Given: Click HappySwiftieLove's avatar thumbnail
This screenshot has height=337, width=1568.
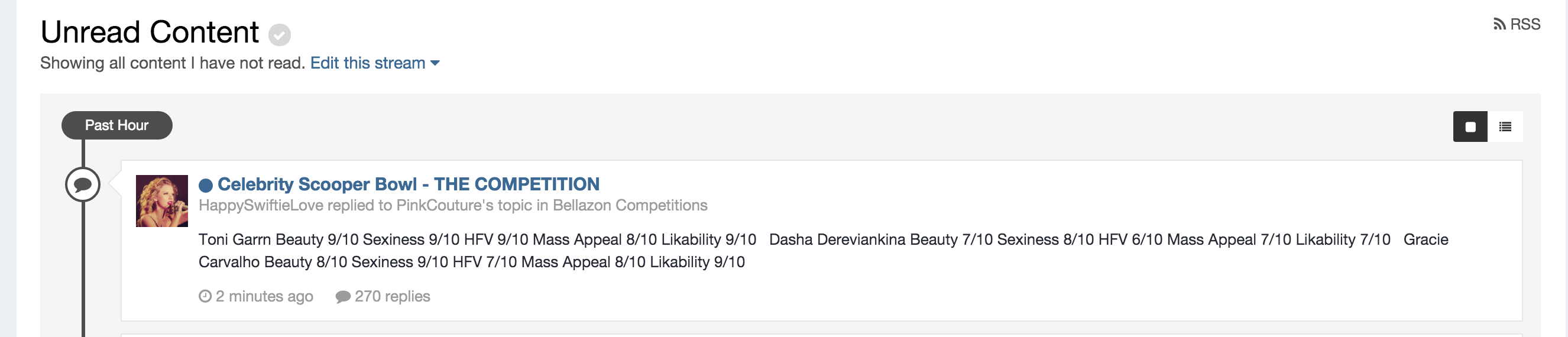Looking at the screenshot, I should click(x=162, y=201).
